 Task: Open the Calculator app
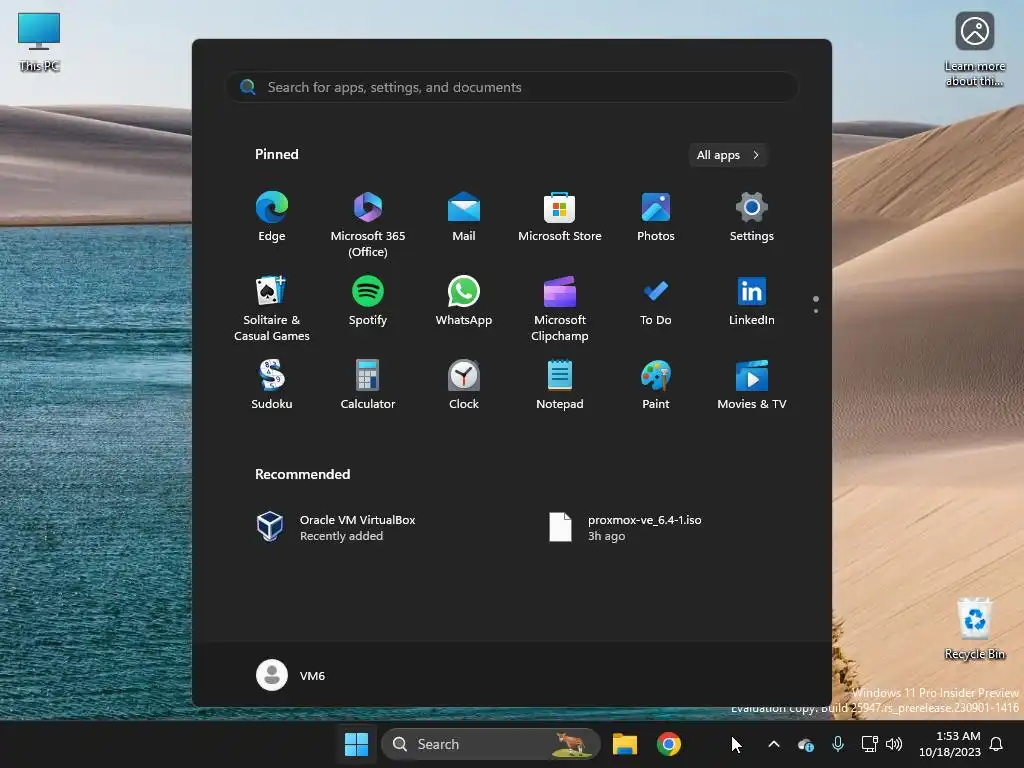click(368, 385)
